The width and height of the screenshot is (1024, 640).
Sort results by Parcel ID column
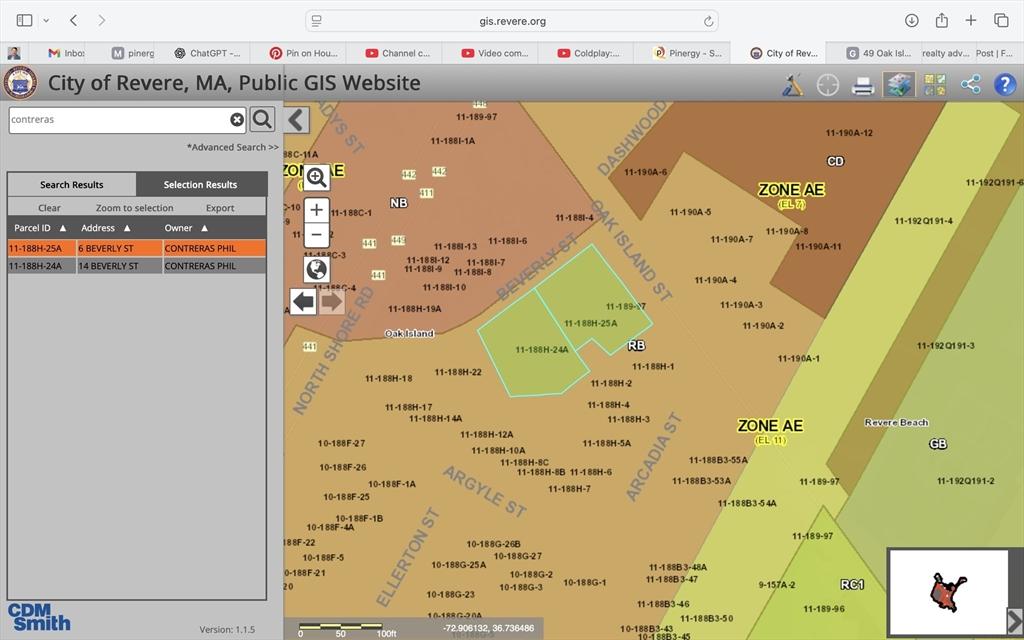pos(40,228)
